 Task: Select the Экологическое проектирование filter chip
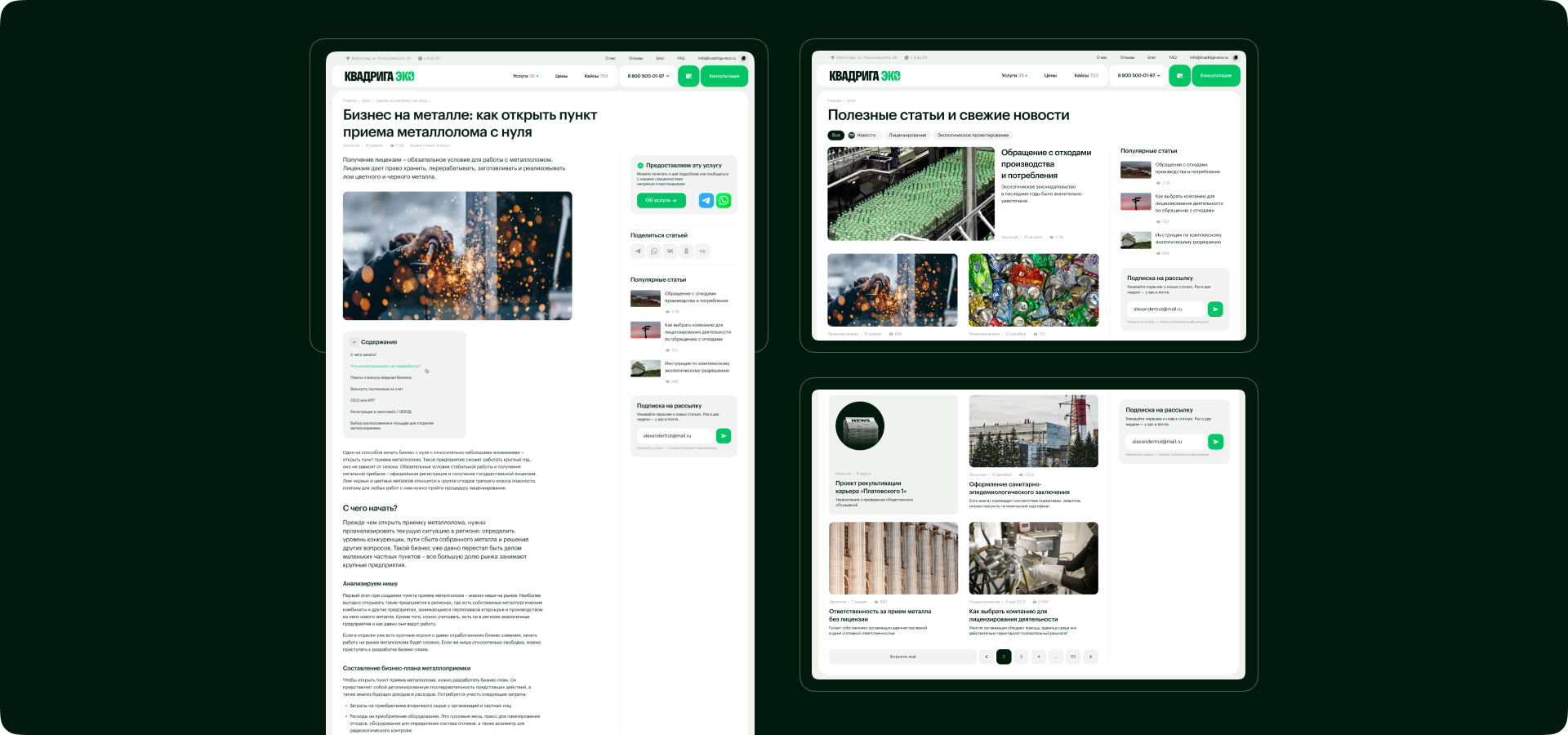point(973,136)
